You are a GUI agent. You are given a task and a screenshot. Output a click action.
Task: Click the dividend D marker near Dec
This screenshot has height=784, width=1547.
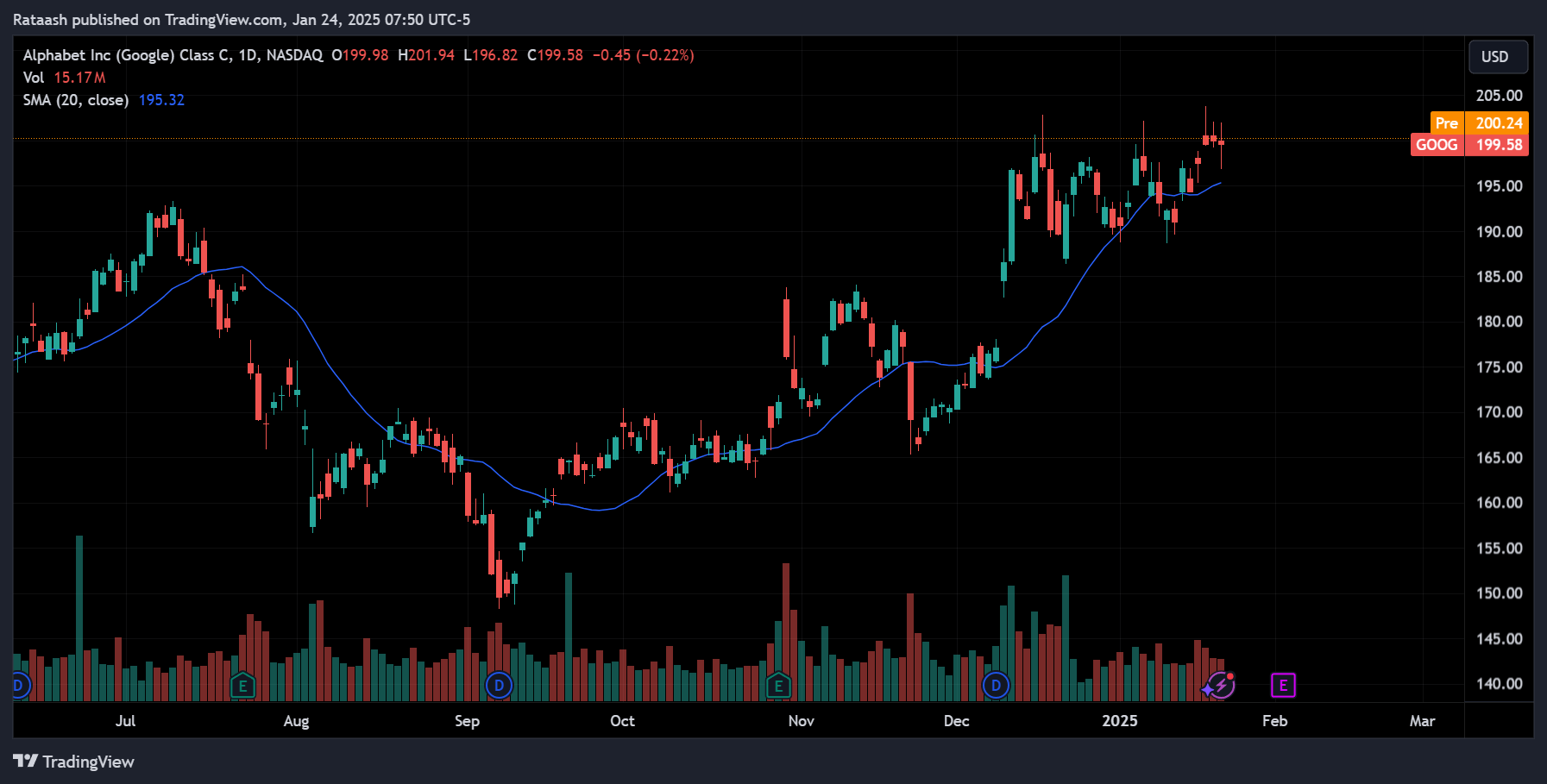coord(996,686)
